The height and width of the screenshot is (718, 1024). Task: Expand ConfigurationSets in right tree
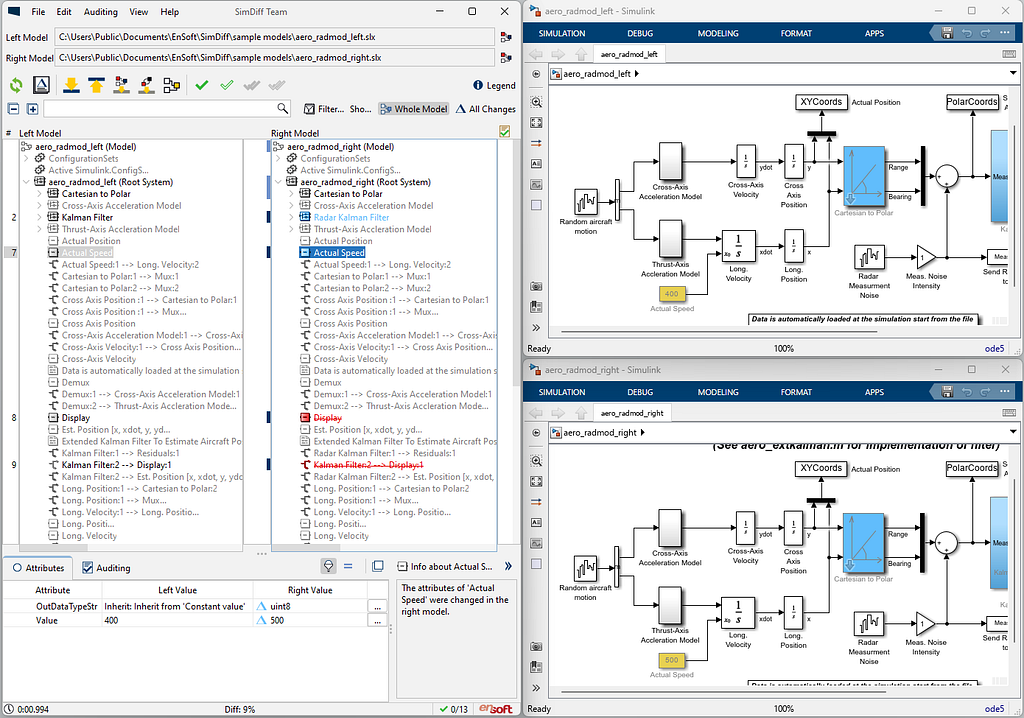coord(278,159)
